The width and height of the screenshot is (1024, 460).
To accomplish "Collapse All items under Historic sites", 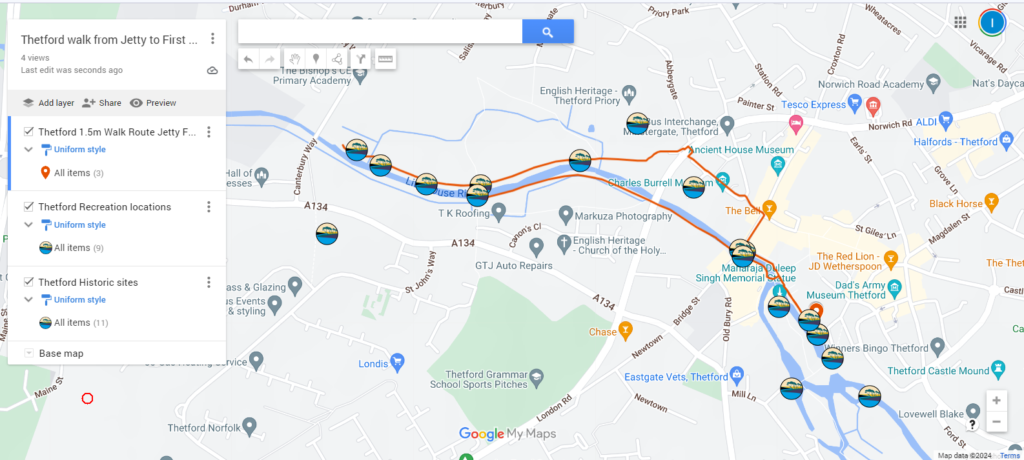I will pyautogui.click(x=28, y=300).
